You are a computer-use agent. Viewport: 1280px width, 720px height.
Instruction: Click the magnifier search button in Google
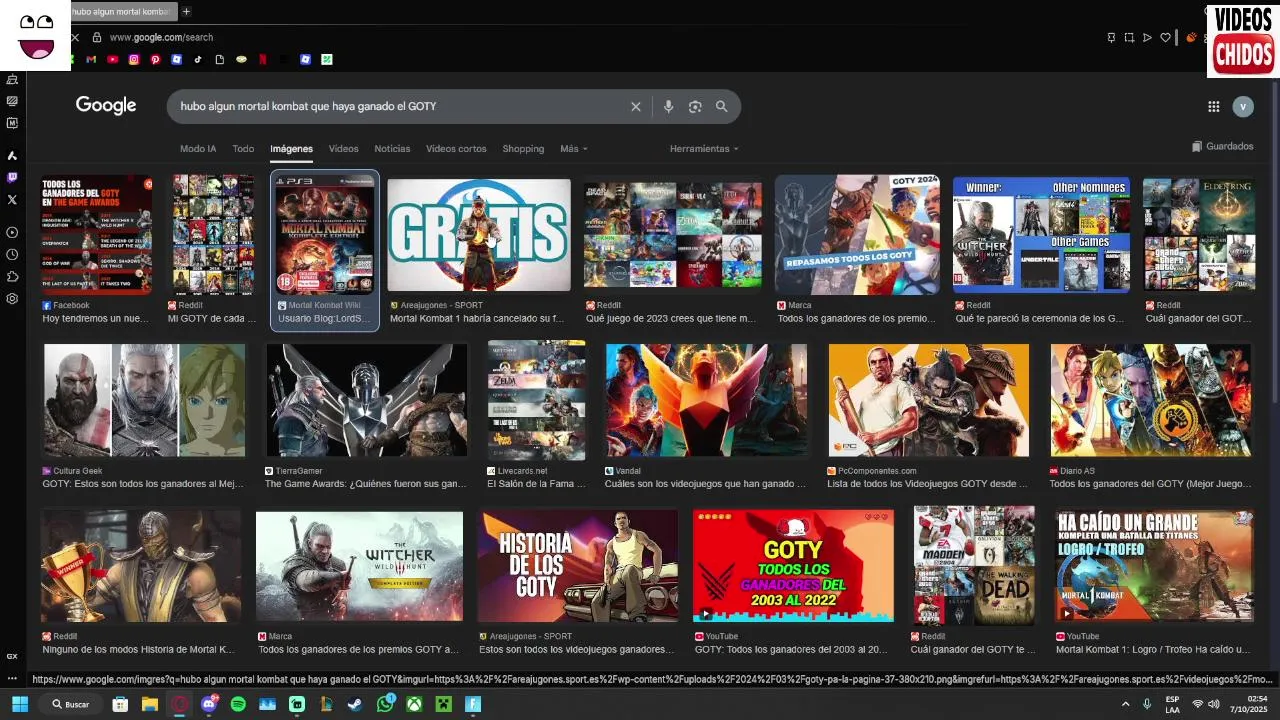point(721,106)
